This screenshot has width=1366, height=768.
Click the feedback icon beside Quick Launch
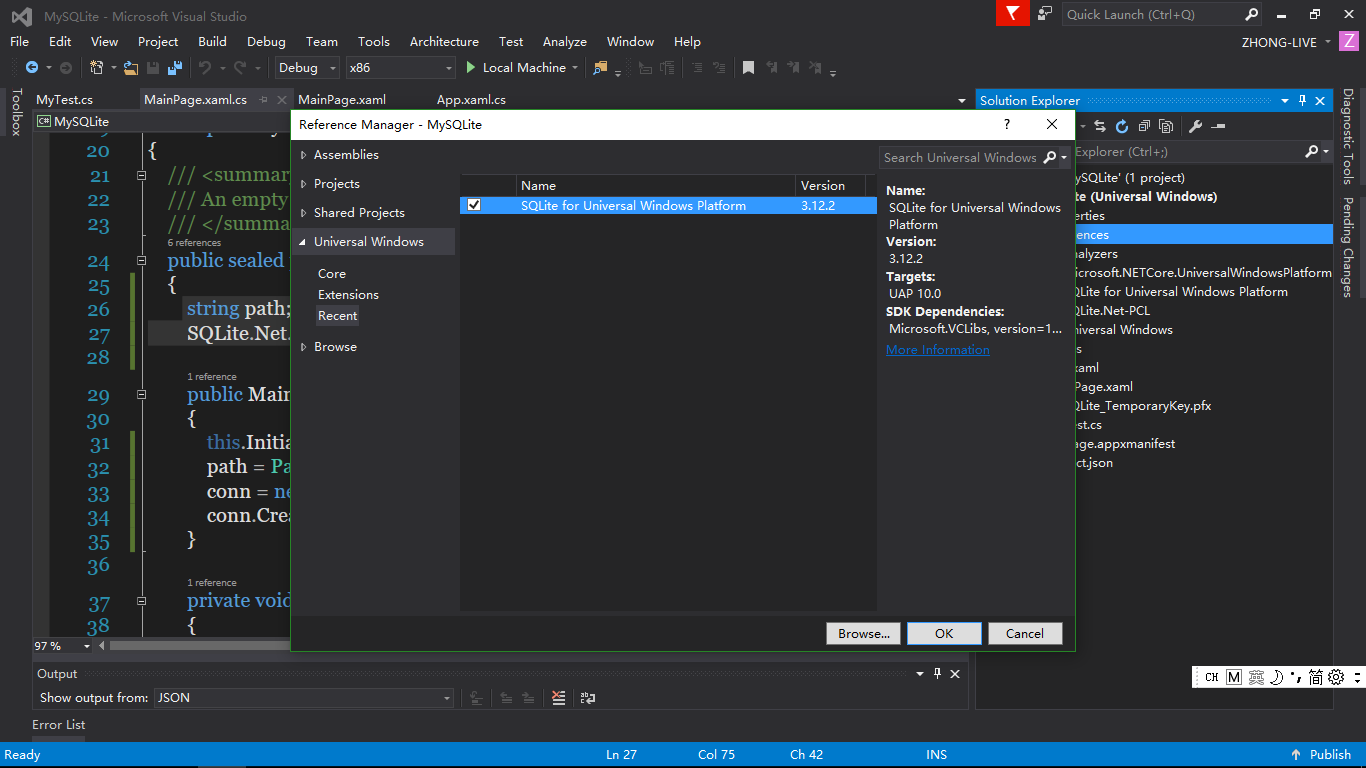tap(1045, 13)
